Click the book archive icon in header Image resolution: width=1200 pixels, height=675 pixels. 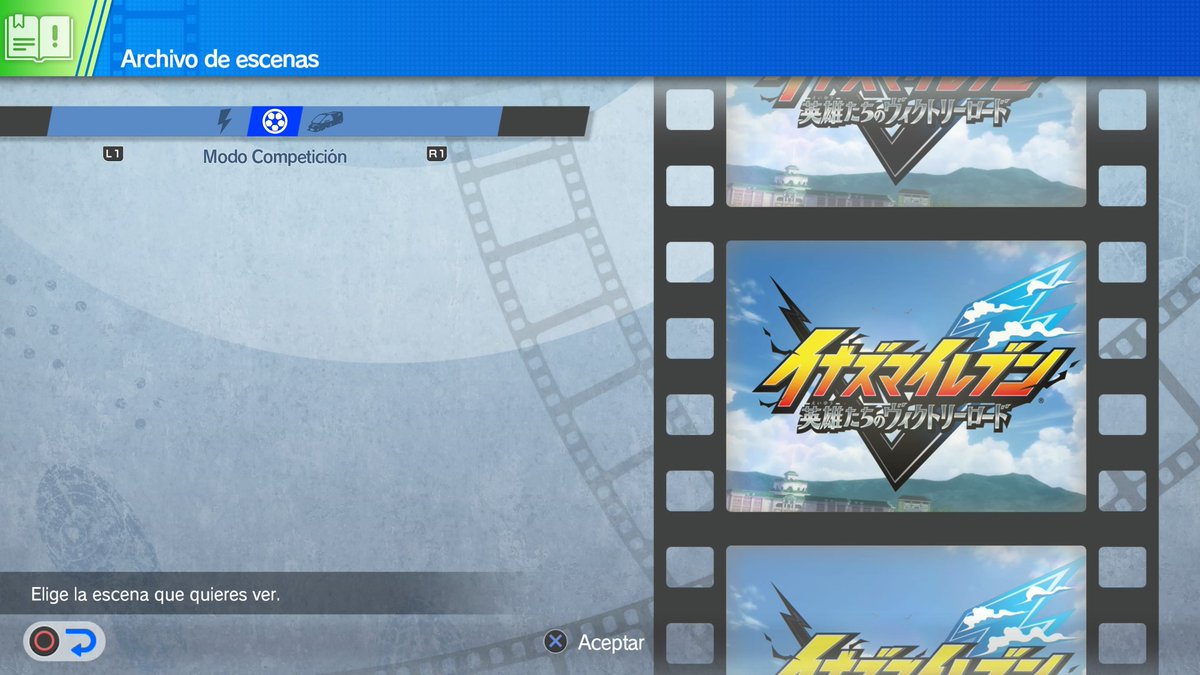tap(38, 38)
